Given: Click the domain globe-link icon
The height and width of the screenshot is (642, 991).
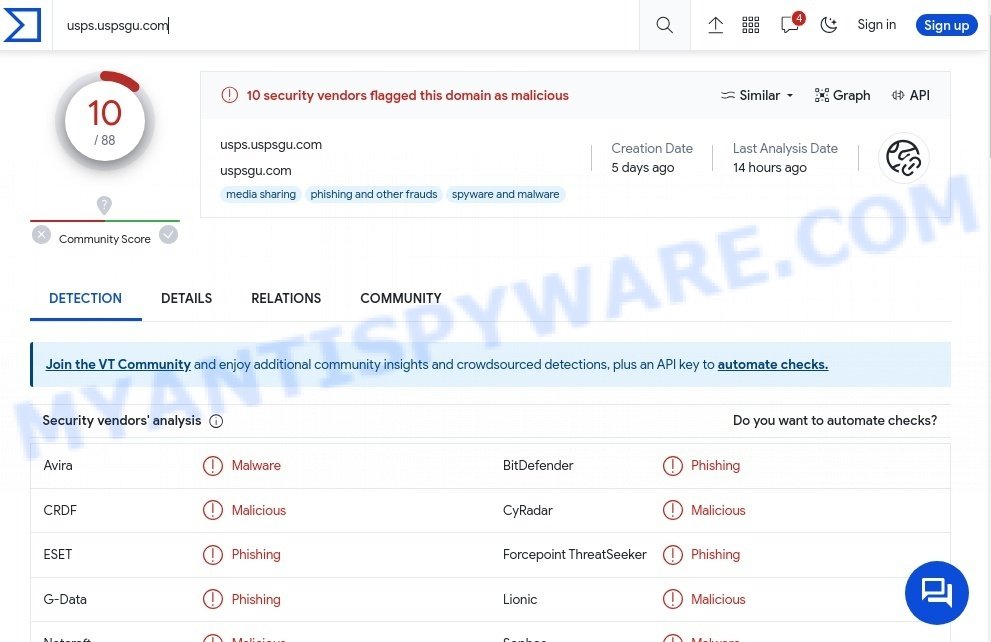Looking at the screenshot, I should [x=904, y=158].
